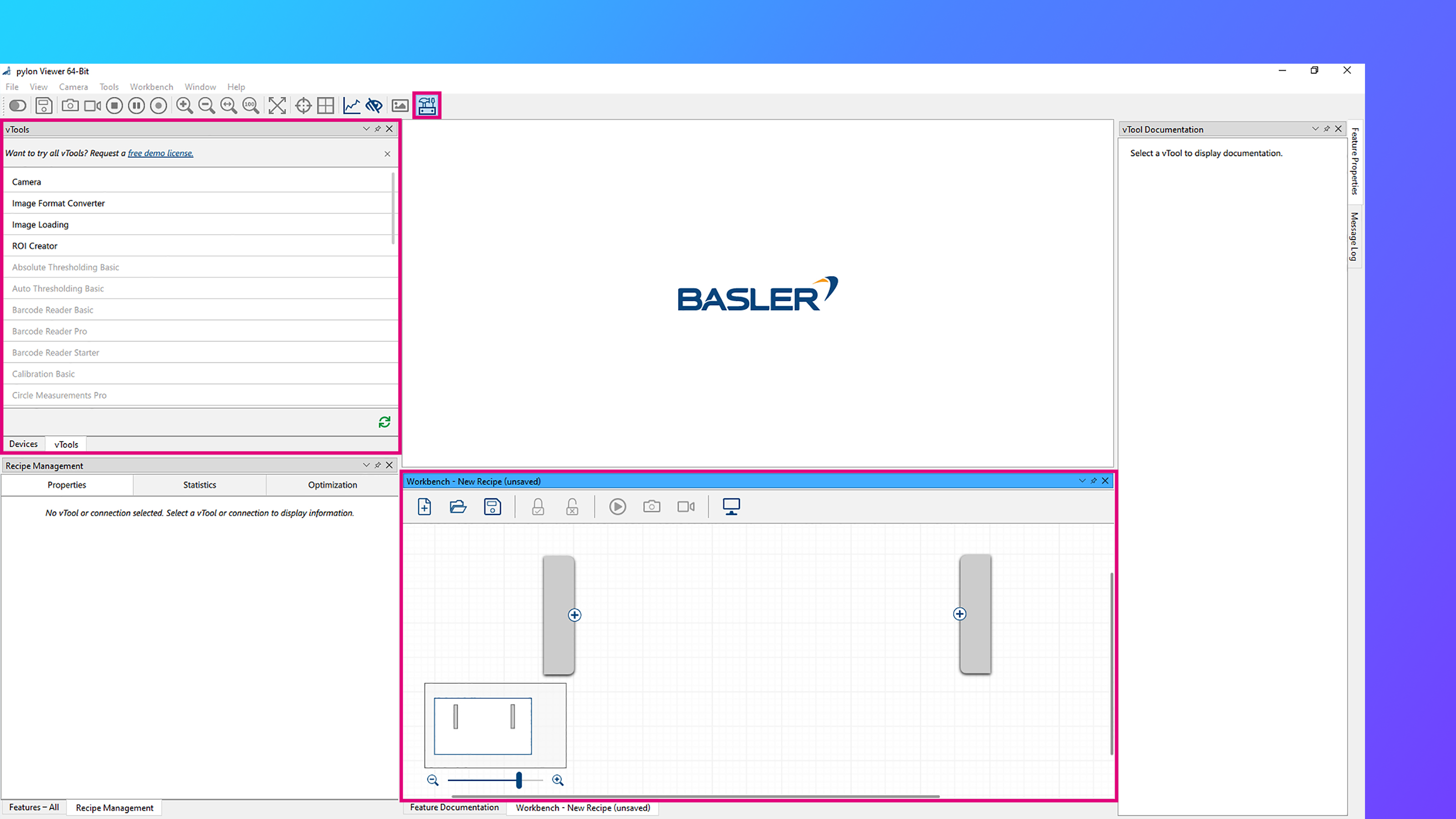Viewport: 1456px width, 819px height.
Task: Toggle the pause acquisition control
Action: click(136, 105)
